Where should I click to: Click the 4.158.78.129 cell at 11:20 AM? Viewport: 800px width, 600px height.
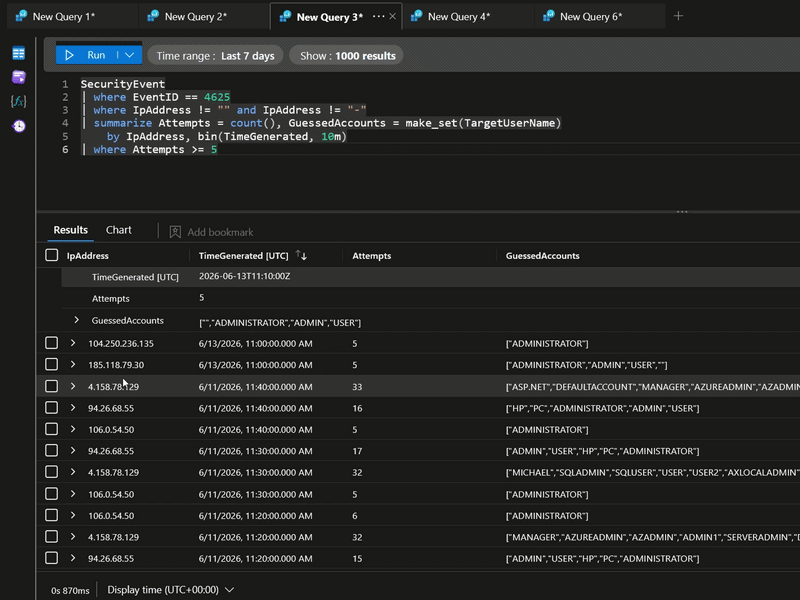pos(113,537)
